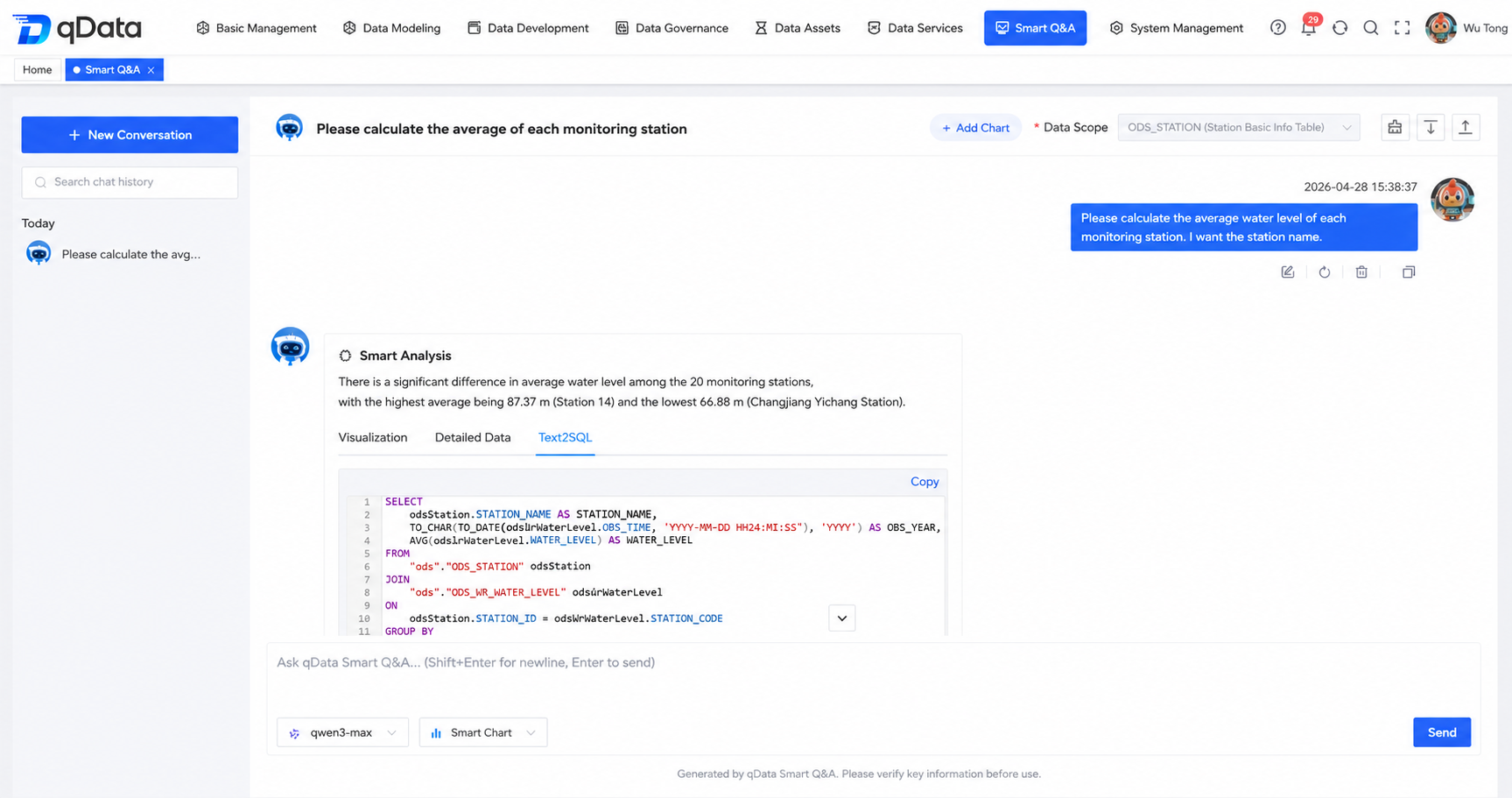Click the clear conversation broom icon
Viewport: 1512px width, 798px height.
pyautogui.click(x=1395, y=128)
